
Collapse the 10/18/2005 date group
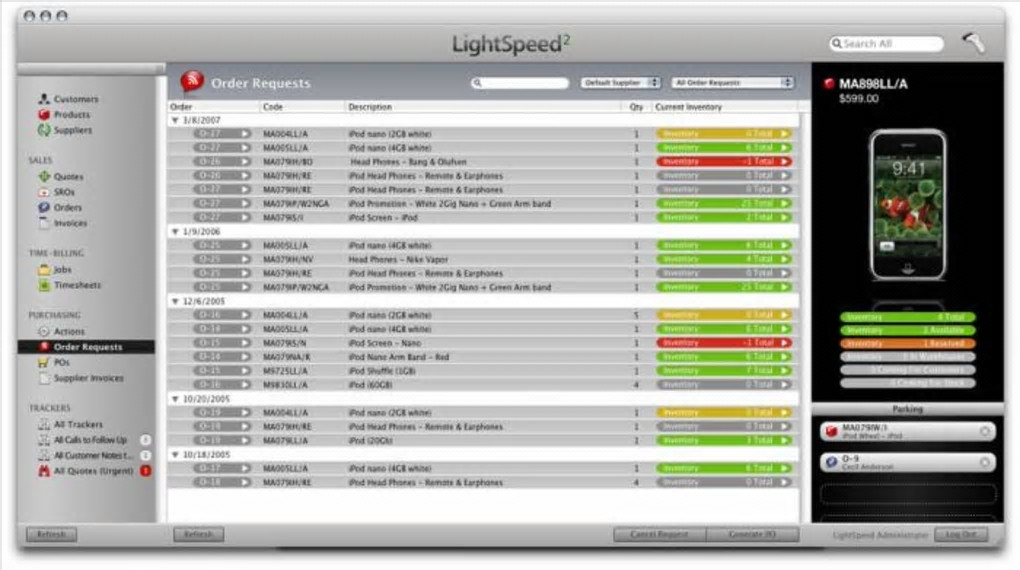coord(175,455)
